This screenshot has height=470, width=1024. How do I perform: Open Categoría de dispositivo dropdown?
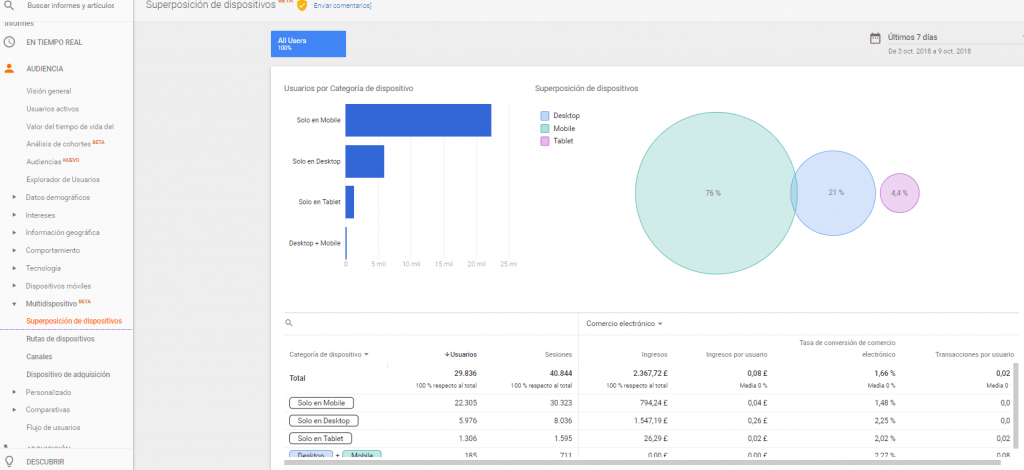tap(329, 354)
